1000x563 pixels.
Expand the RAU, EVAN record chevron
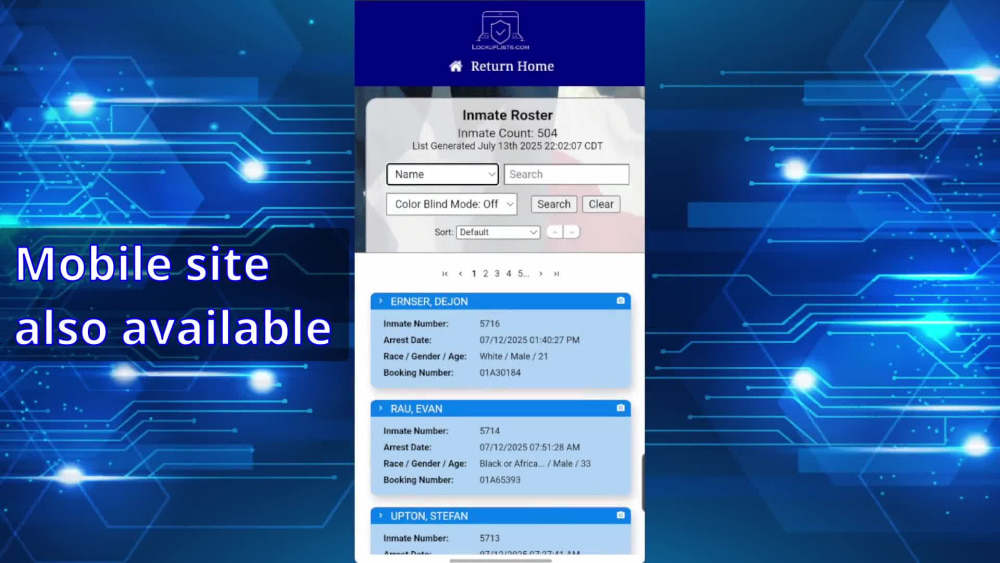pos(381,408)
